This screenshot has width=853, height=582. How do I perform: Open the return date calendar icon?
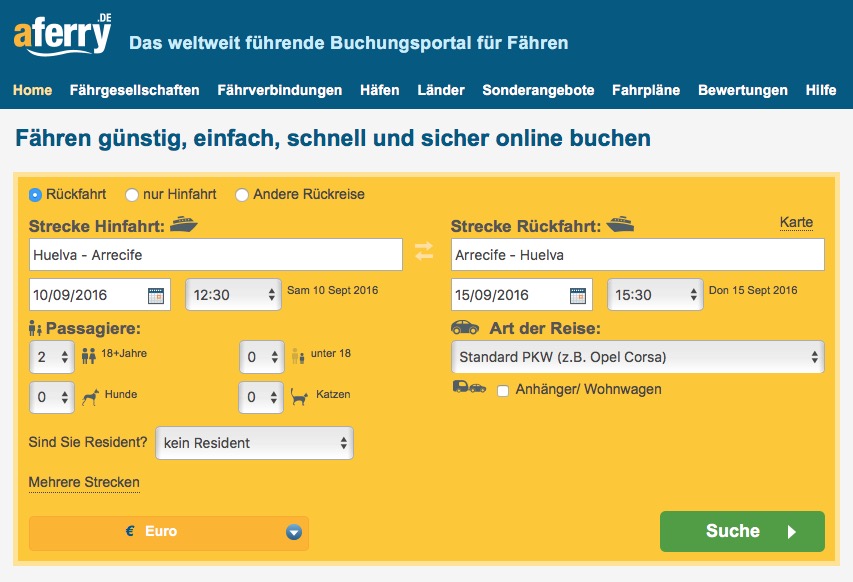[578, 295]
